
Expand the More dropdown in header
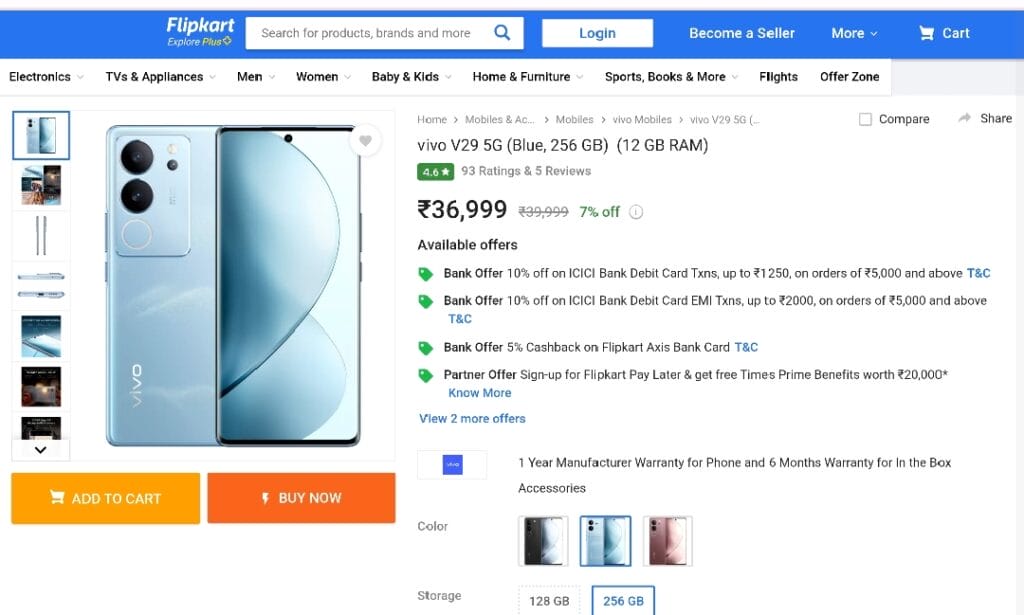tap(854, 33)
